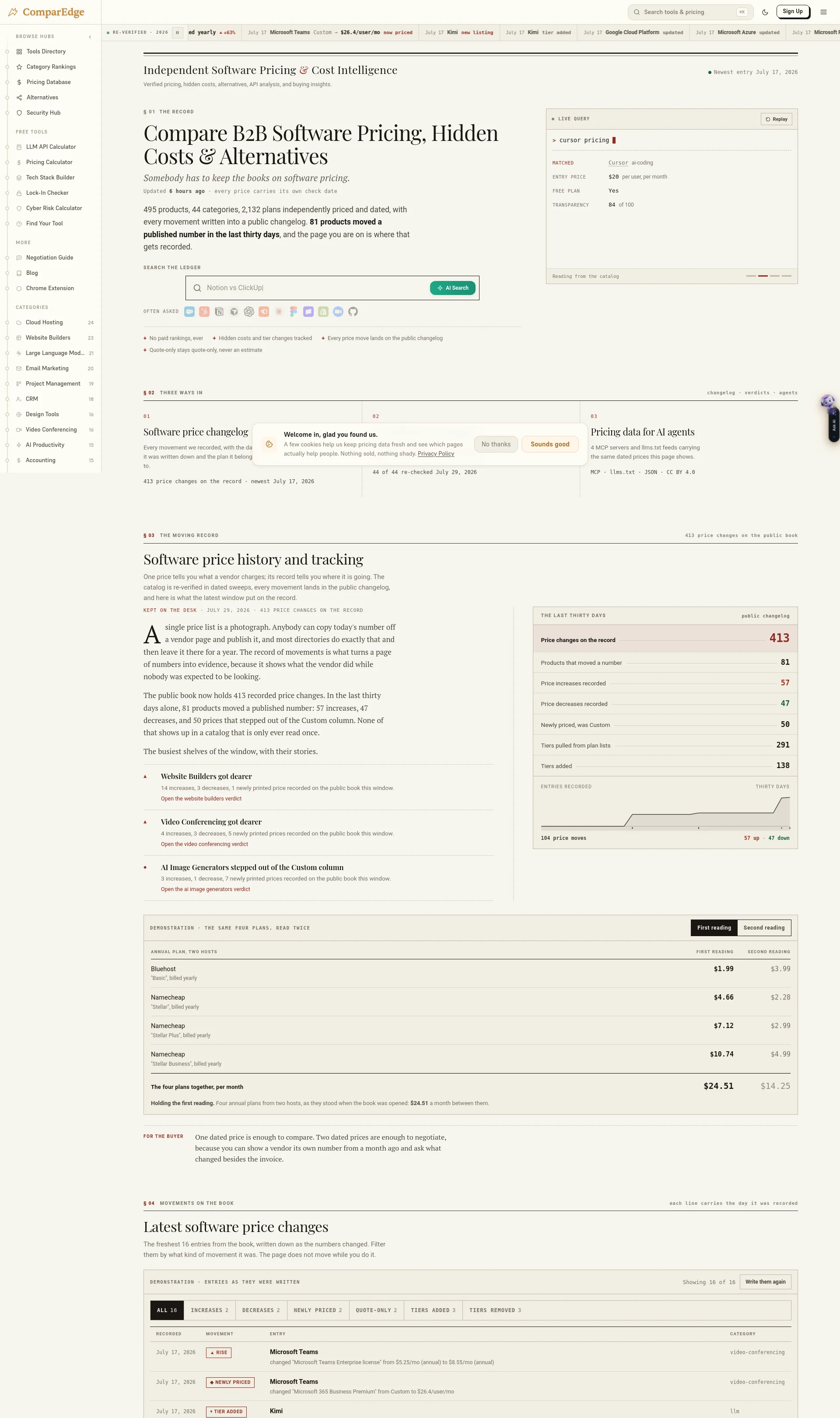Filter entries by INCREASES
Viewport: 840px width, 1418px height.
[210, 1310]
